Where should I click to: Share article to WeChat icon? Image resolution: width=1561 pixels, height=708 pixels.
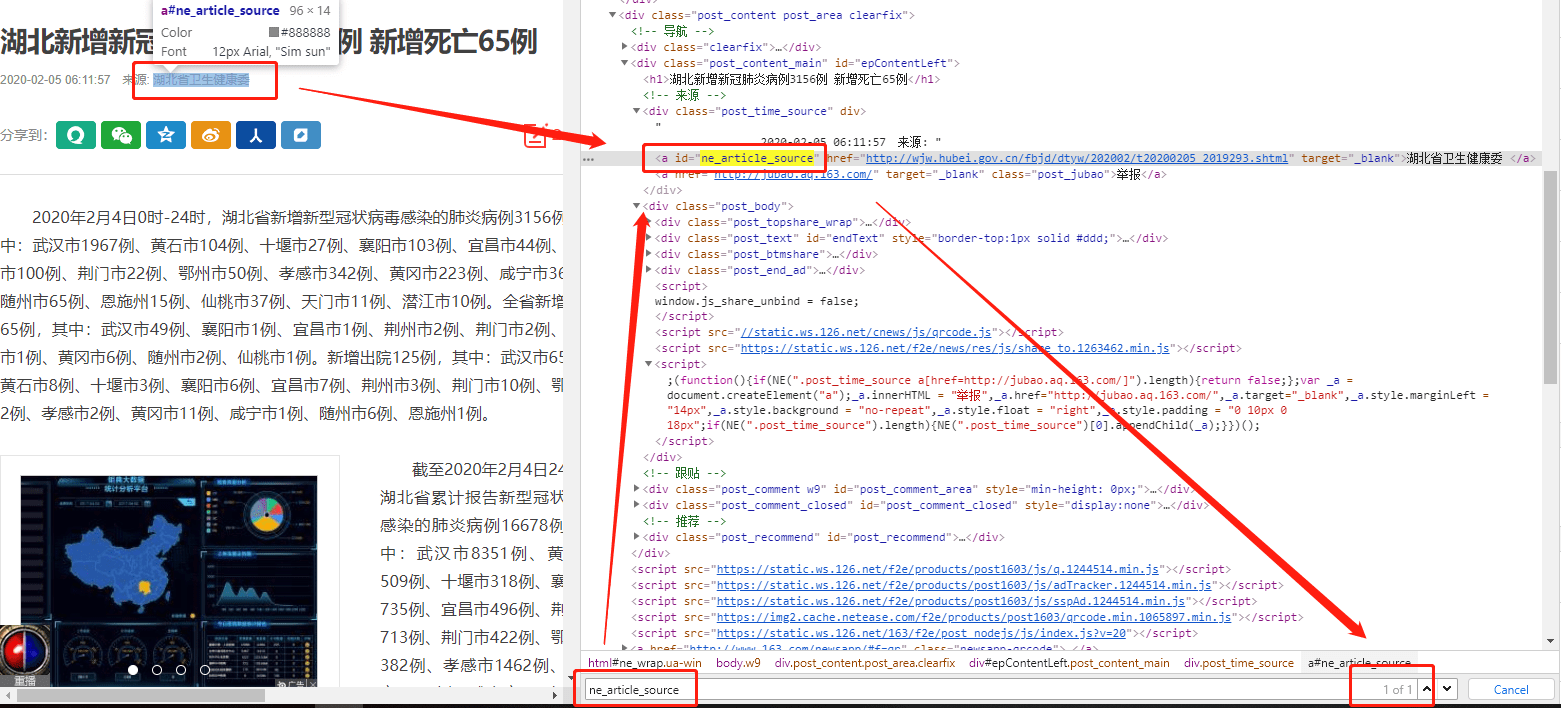point(120,135)
